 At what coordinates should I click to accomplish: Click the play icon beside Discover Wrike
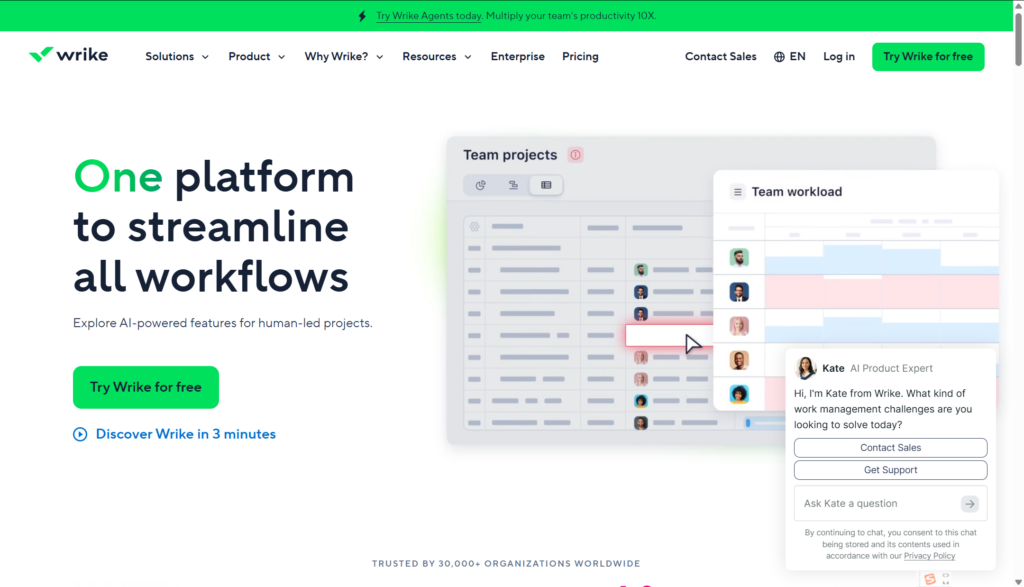click(x=80, y=434)
